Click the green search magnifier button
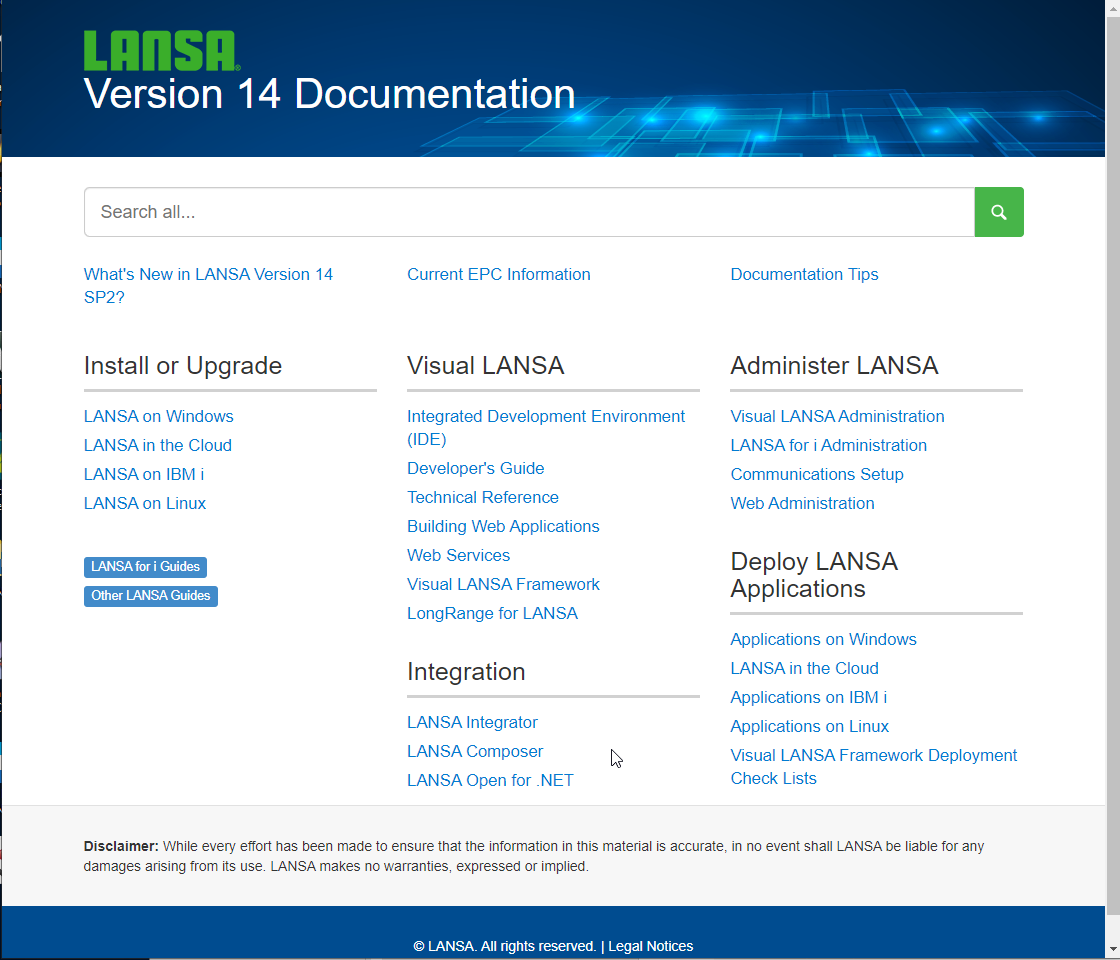The height and width of the screenshot is (960, 1120). pyautogui.click(x=999, y=212)
